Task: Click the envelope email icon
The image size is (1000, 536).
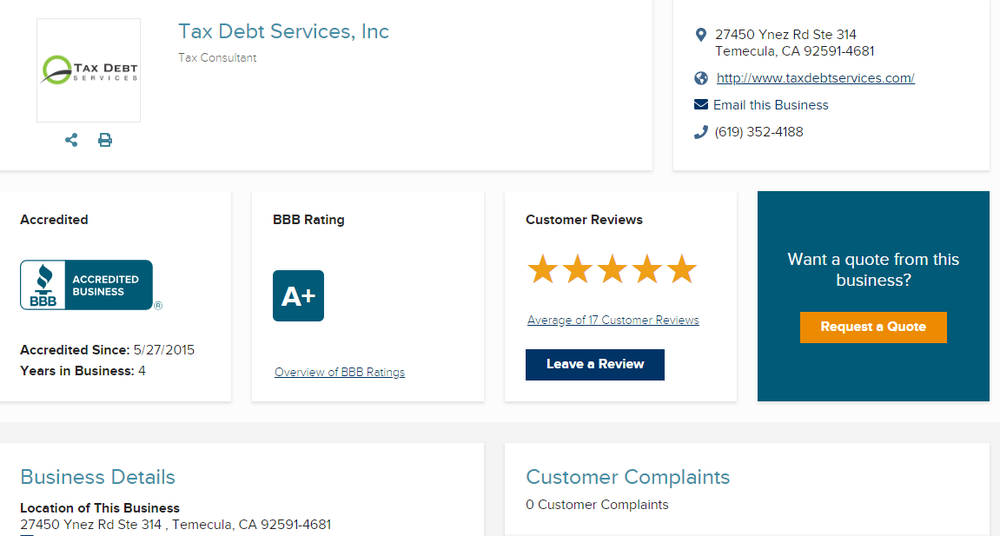Action: click(700, 105)
